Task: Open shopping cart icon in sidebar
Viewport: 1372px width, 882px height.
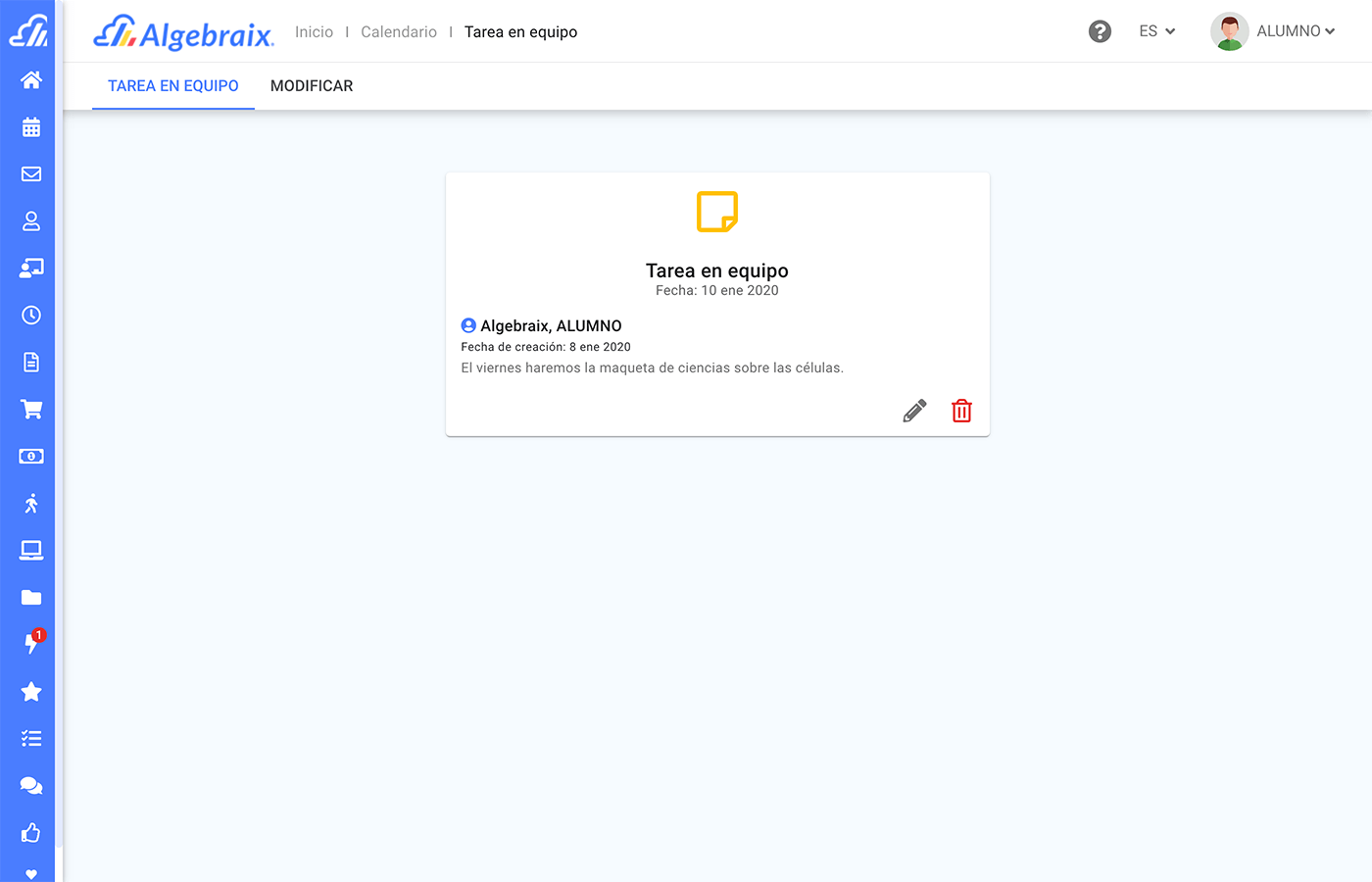Action: (x=31, y=410)
